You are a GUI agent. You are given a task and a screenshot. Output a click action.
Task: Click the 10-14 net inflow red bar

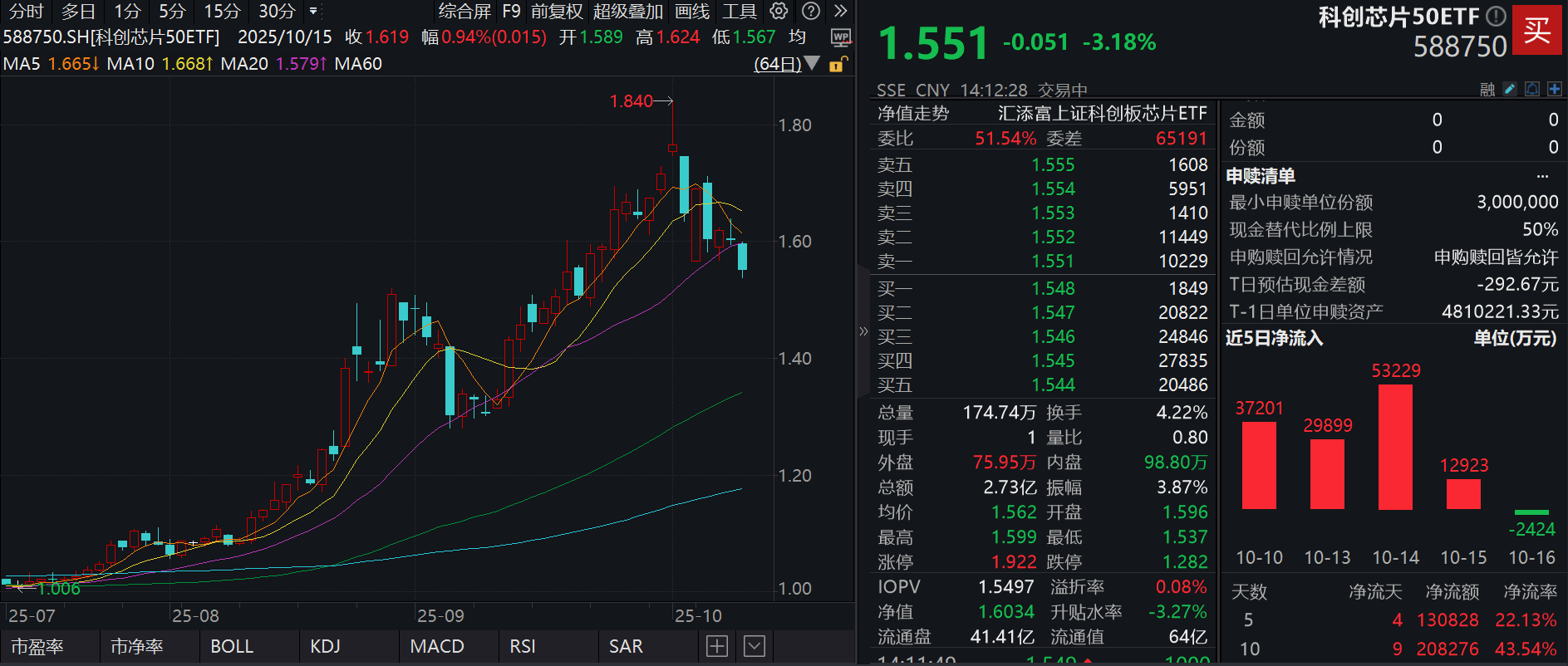point(1395,447)
